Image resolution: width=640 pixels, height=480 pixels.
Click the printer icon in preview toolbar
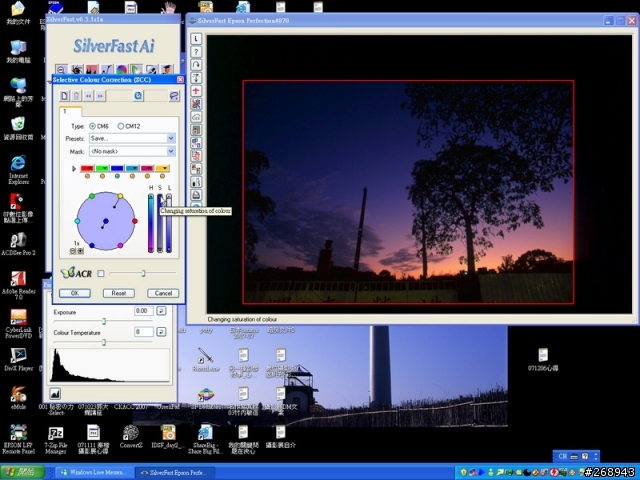196,195
